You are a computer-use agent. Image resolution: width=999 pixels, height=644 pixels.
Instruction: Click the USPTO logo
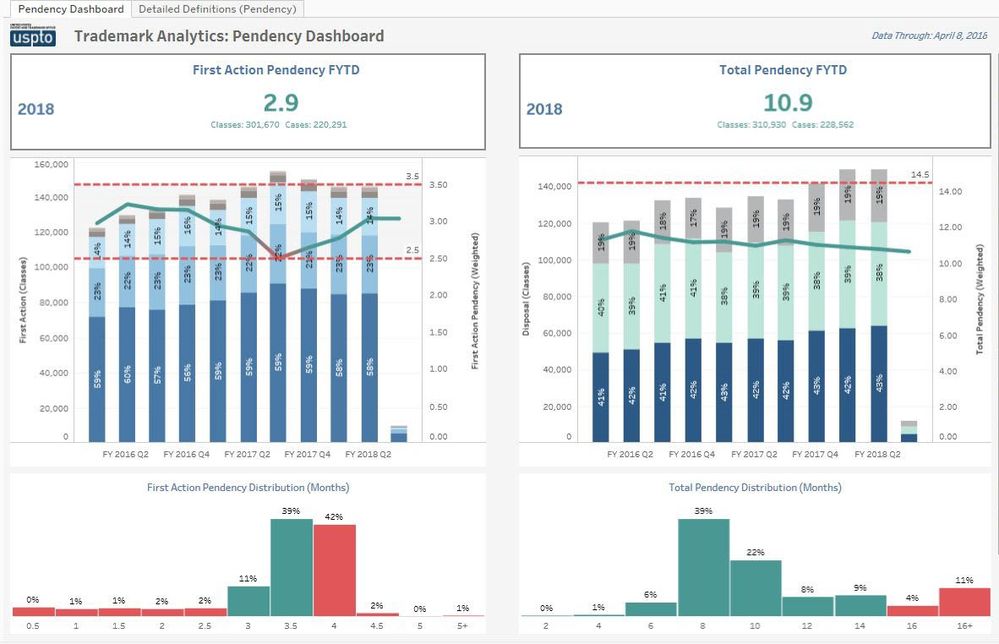33,36
